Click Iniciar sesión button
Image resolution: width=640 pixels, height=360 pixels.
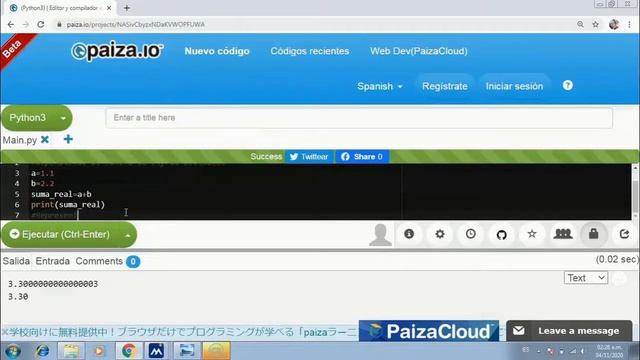tap(514, 86)
